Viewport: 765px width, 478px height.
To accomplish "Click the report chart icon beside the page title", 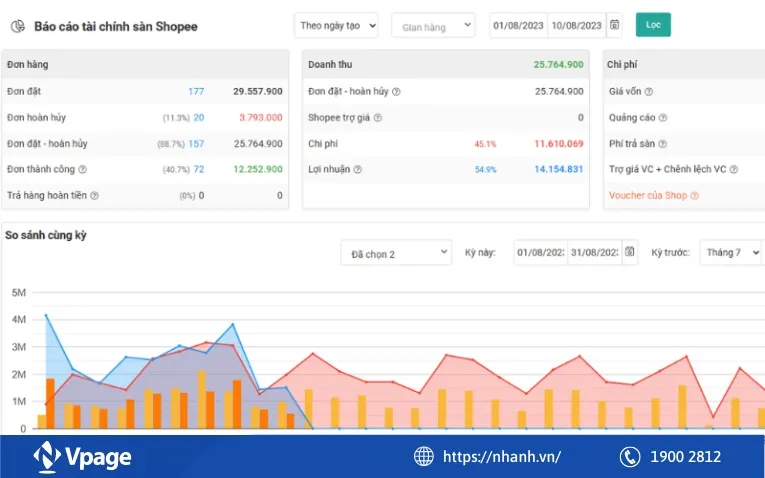I will point(17,27).
